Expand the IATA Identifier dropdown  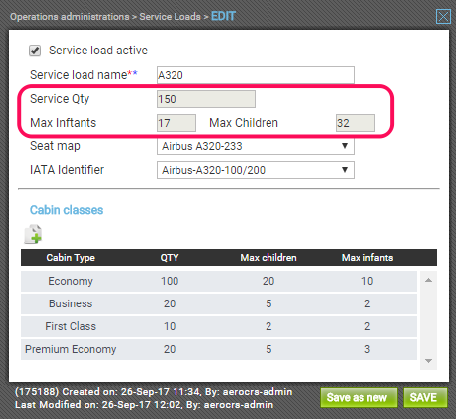point(256,170)
